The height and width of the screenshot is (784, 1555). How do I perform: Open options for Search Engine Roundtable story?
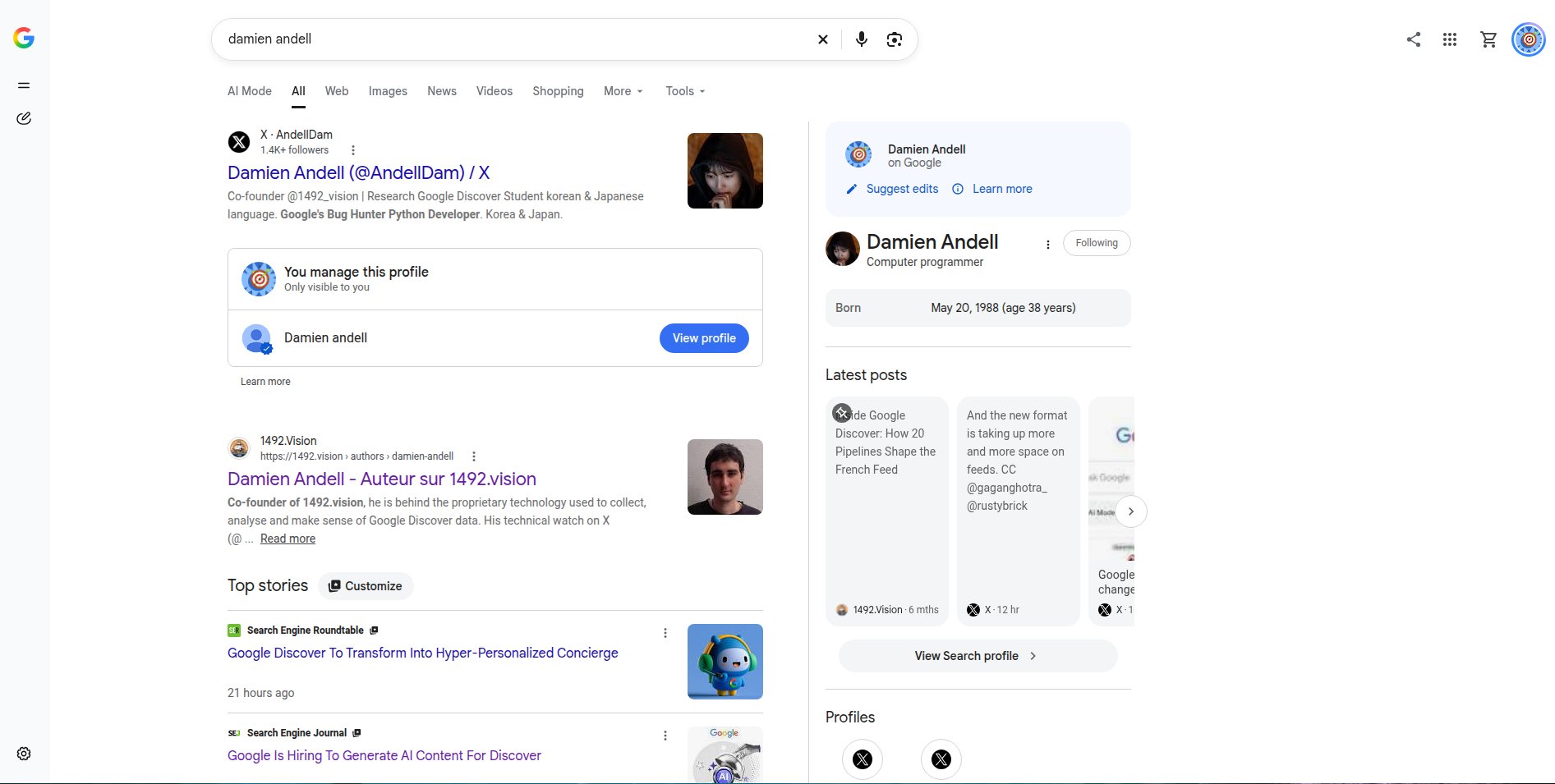(x=665, y=633)
